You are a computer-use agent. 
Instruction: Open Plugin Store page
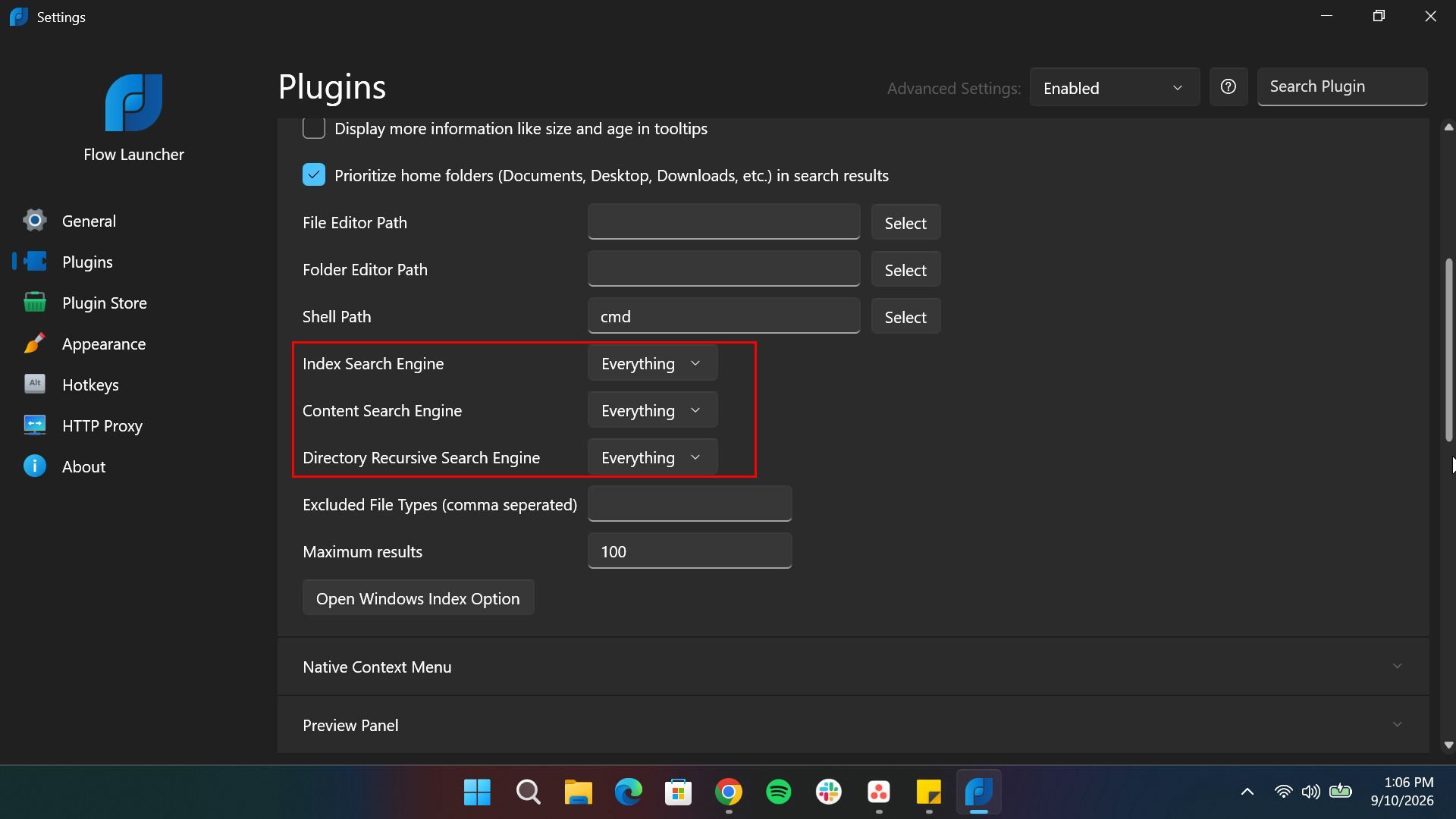click(x=105, y=303)
